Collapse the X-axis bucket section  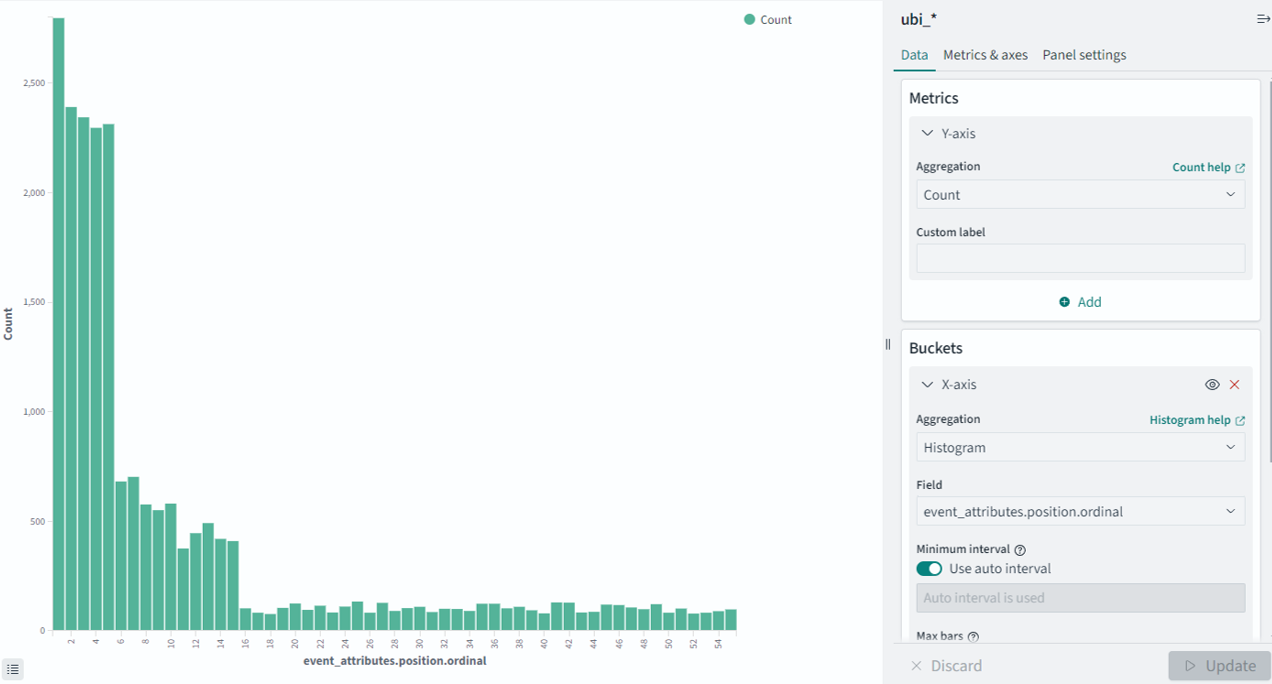pyautogui.click(x=927, y=385)
